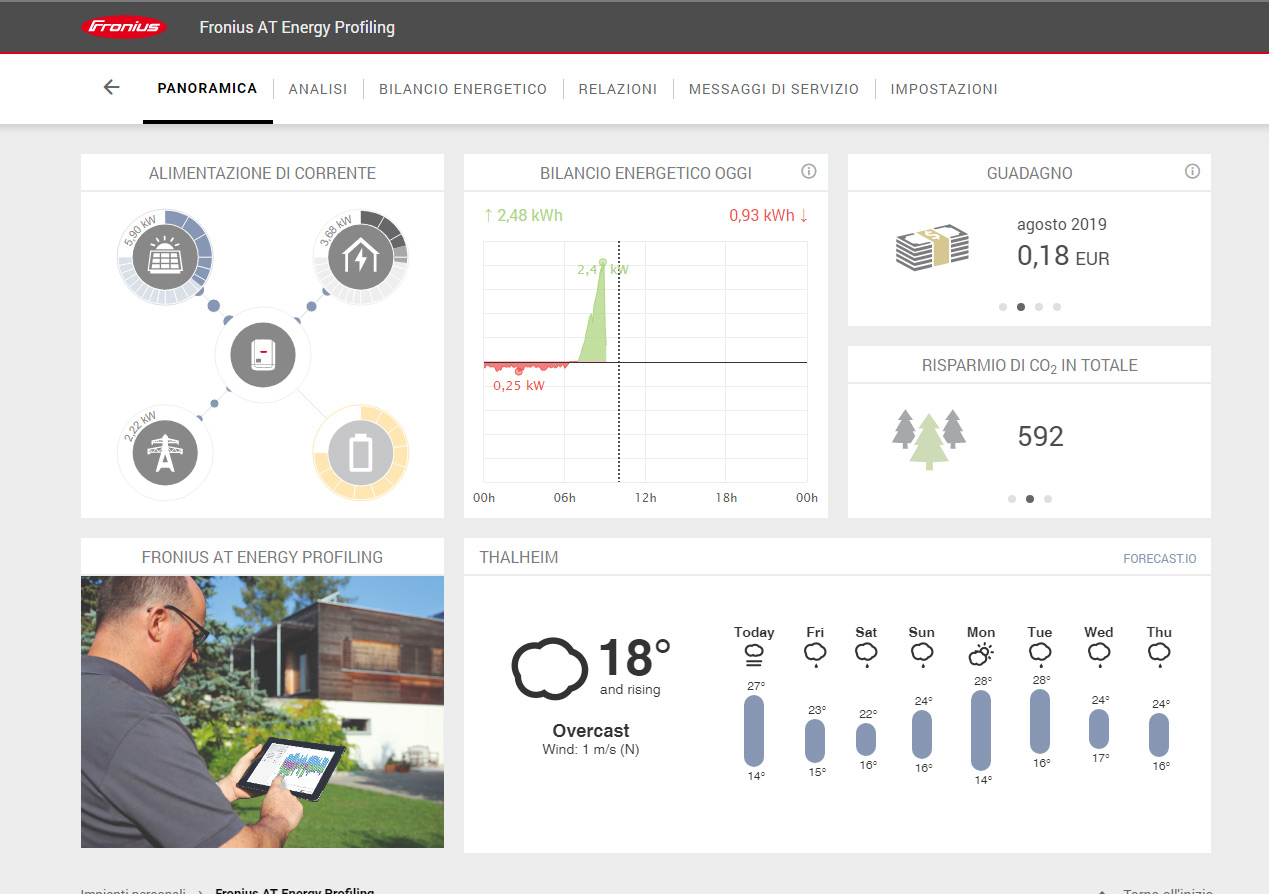Switch to the Analisi tab
The height and width of the screenshot is (894, 1269).
point(318,89)
